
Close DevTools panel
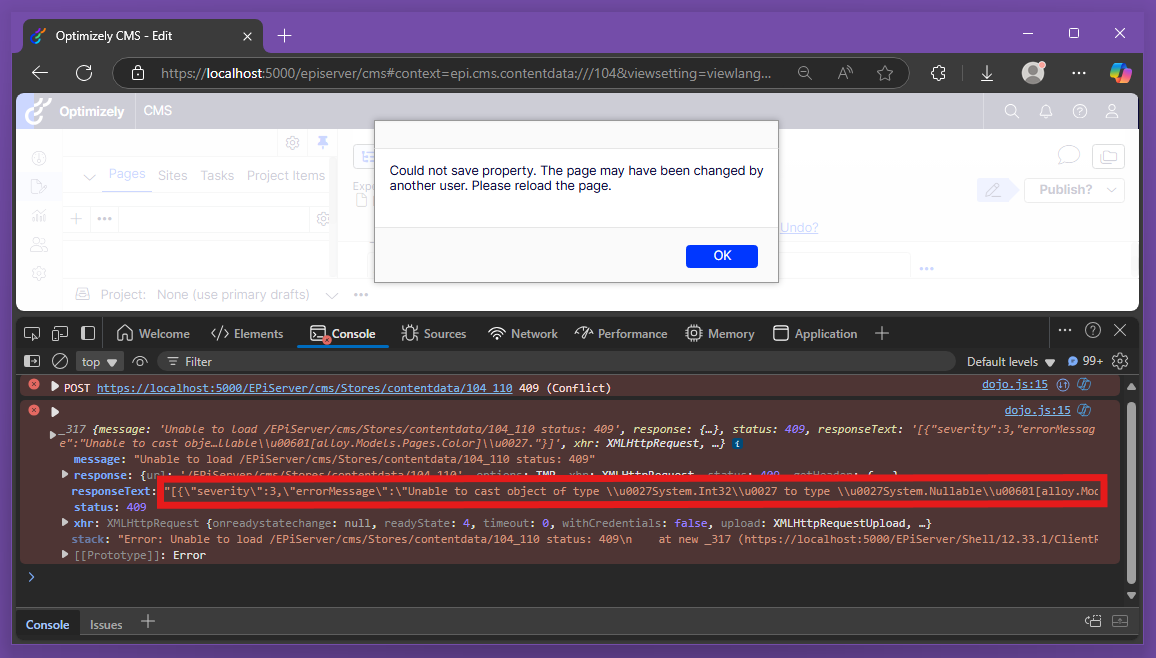(x=1120, y=330)
